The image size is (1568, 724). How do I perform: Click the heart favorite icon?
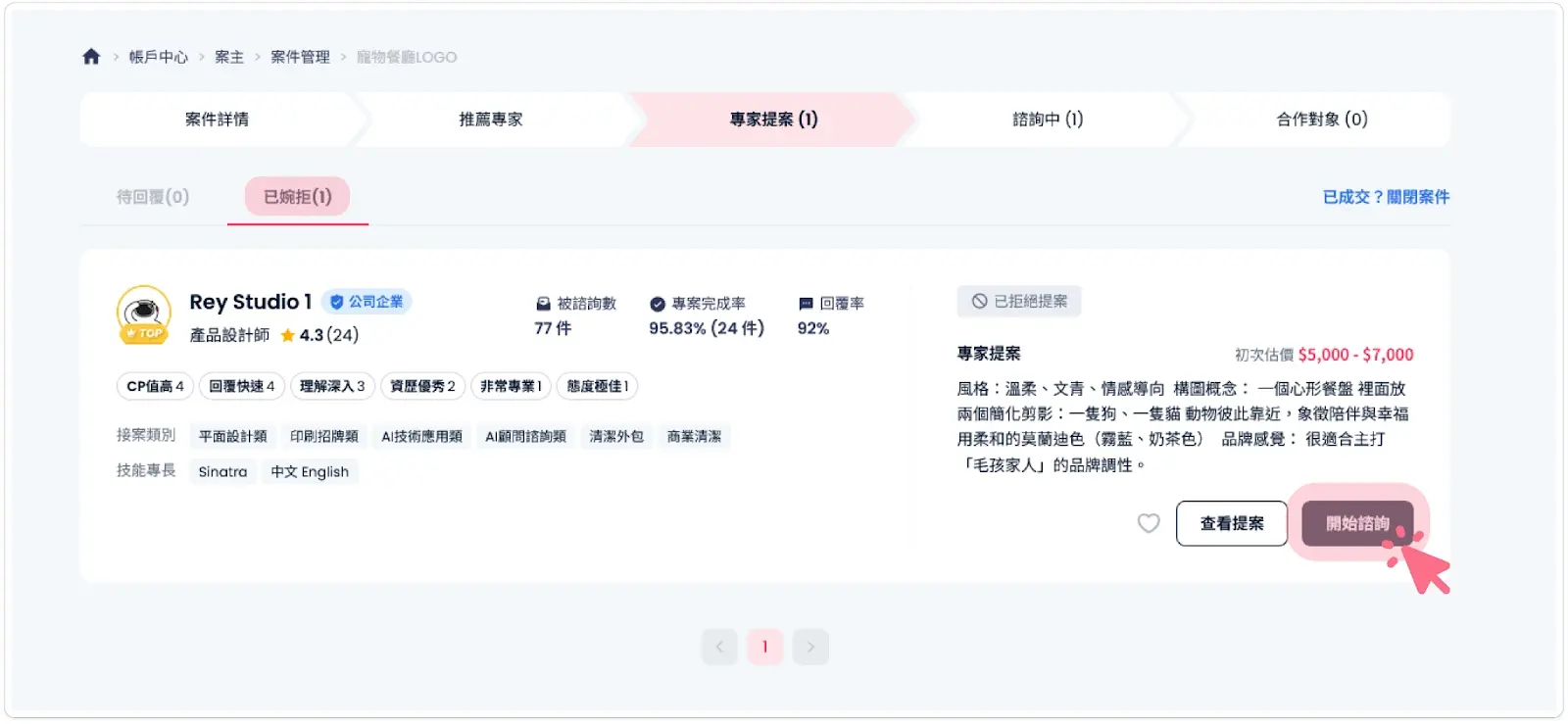(1149, 523)
